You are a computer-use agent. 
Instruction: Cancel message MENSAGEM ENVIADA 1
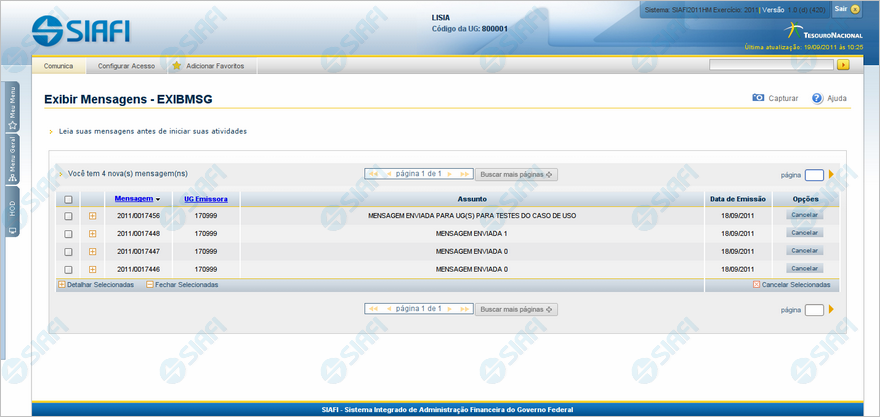pos(804,233)
